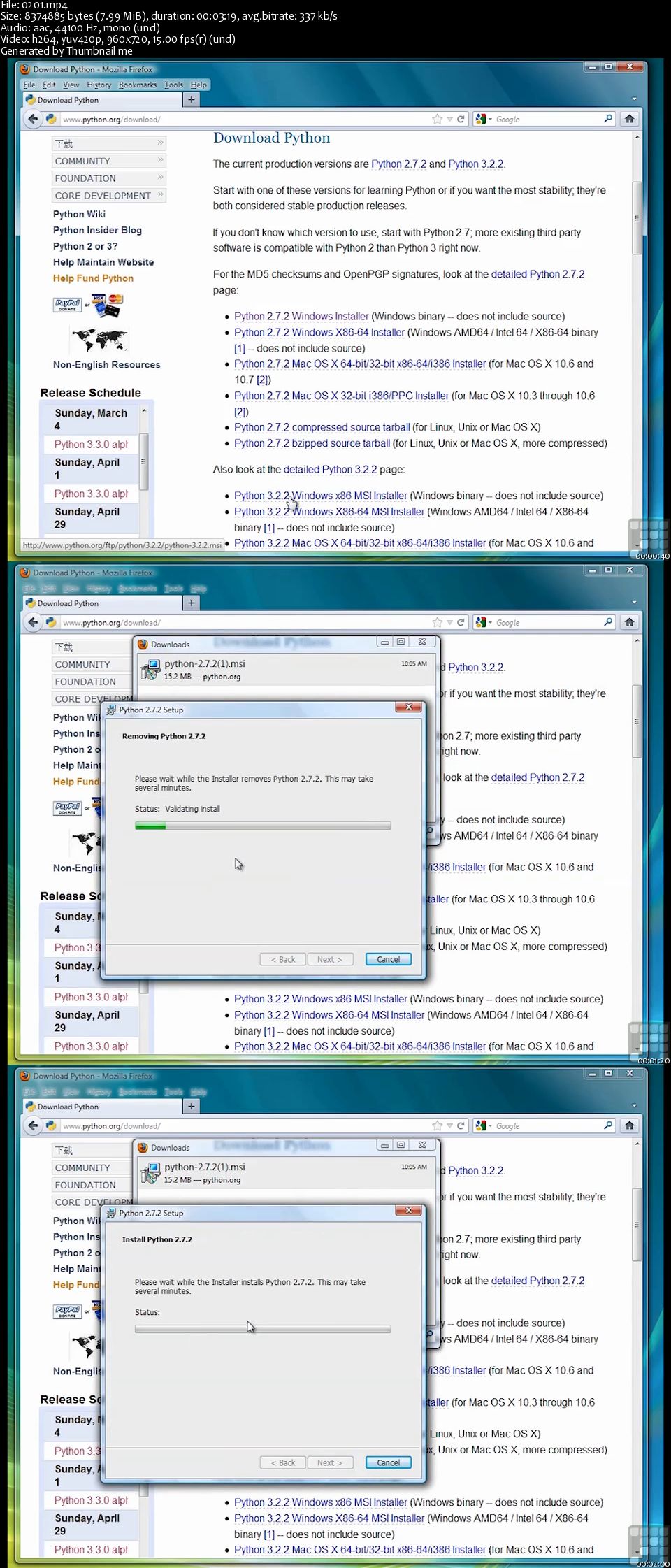Open History menu in dialog-free Firefox window
The width and height of the screenshot is (671, 1568).
[x=99, y=85]
